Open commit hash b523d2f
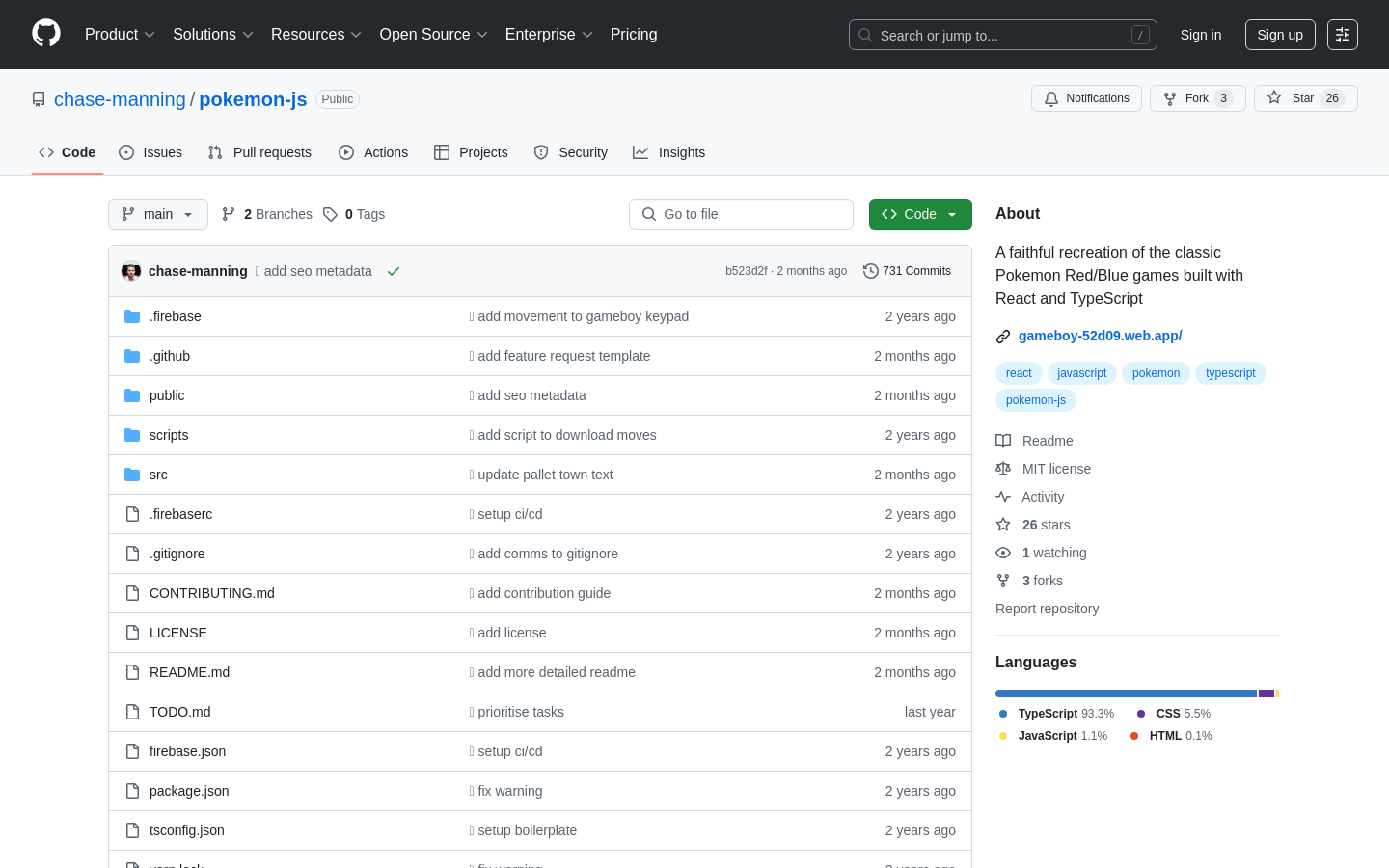The image size is (1389, 868). point(746,271)
